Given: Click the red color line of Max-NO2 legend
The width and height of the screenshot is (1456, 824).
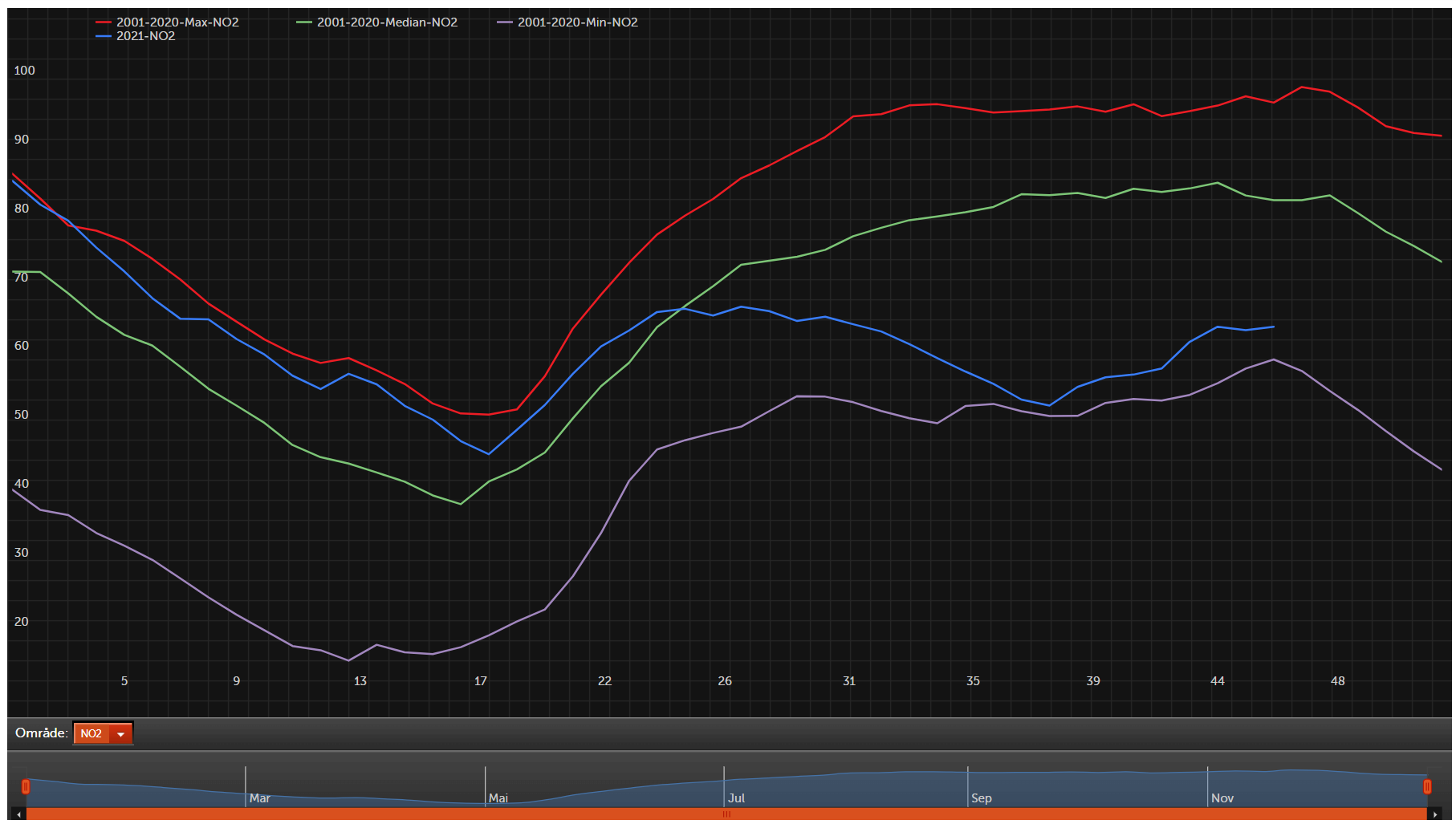Looking at the screenshot, I should pyautogui.click(x=104, y=22).
